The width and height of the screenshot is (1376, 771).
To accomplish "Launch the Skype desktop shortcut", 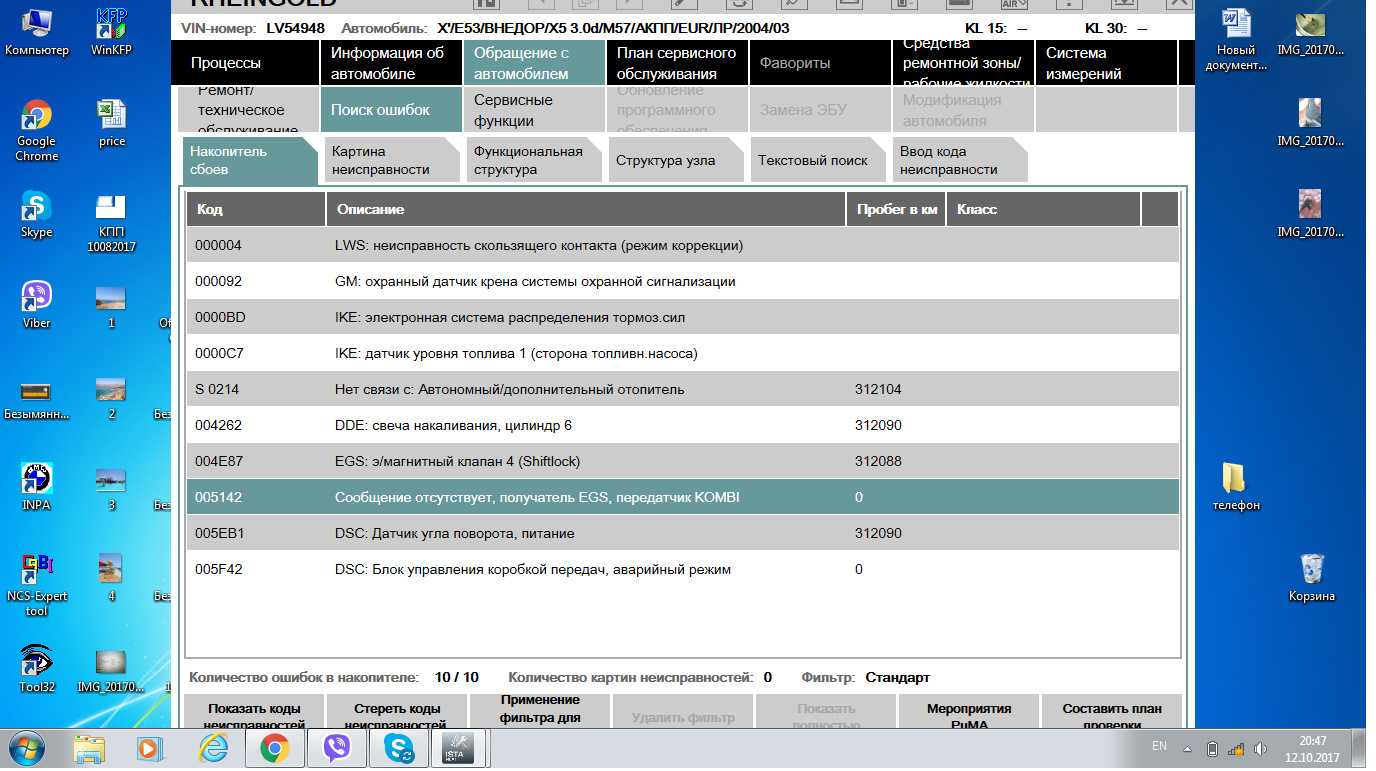I will 37,215.
